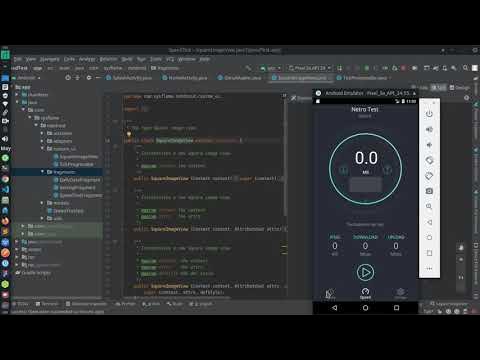Select TickProgressBar class in project tree
Screen dimensions: 480x360
73,164
